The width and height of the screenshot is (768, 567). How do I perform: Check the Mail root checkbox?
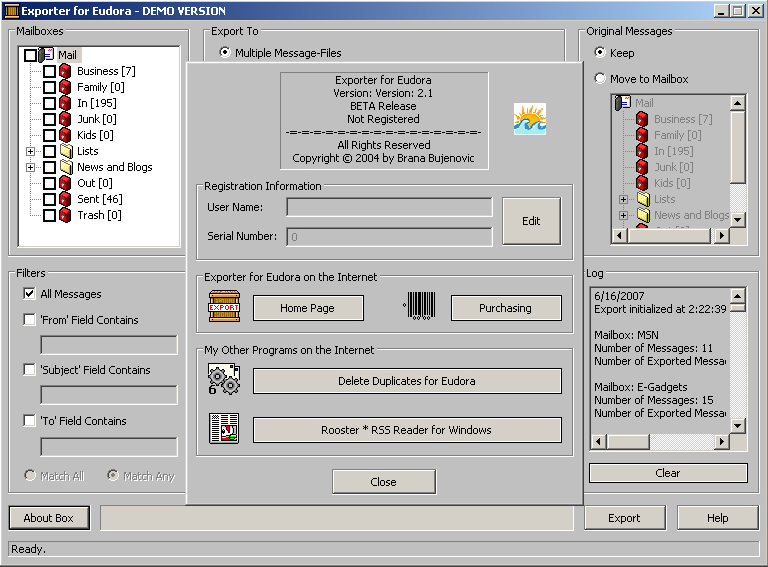pyautogui.click(x=30, y=55)
